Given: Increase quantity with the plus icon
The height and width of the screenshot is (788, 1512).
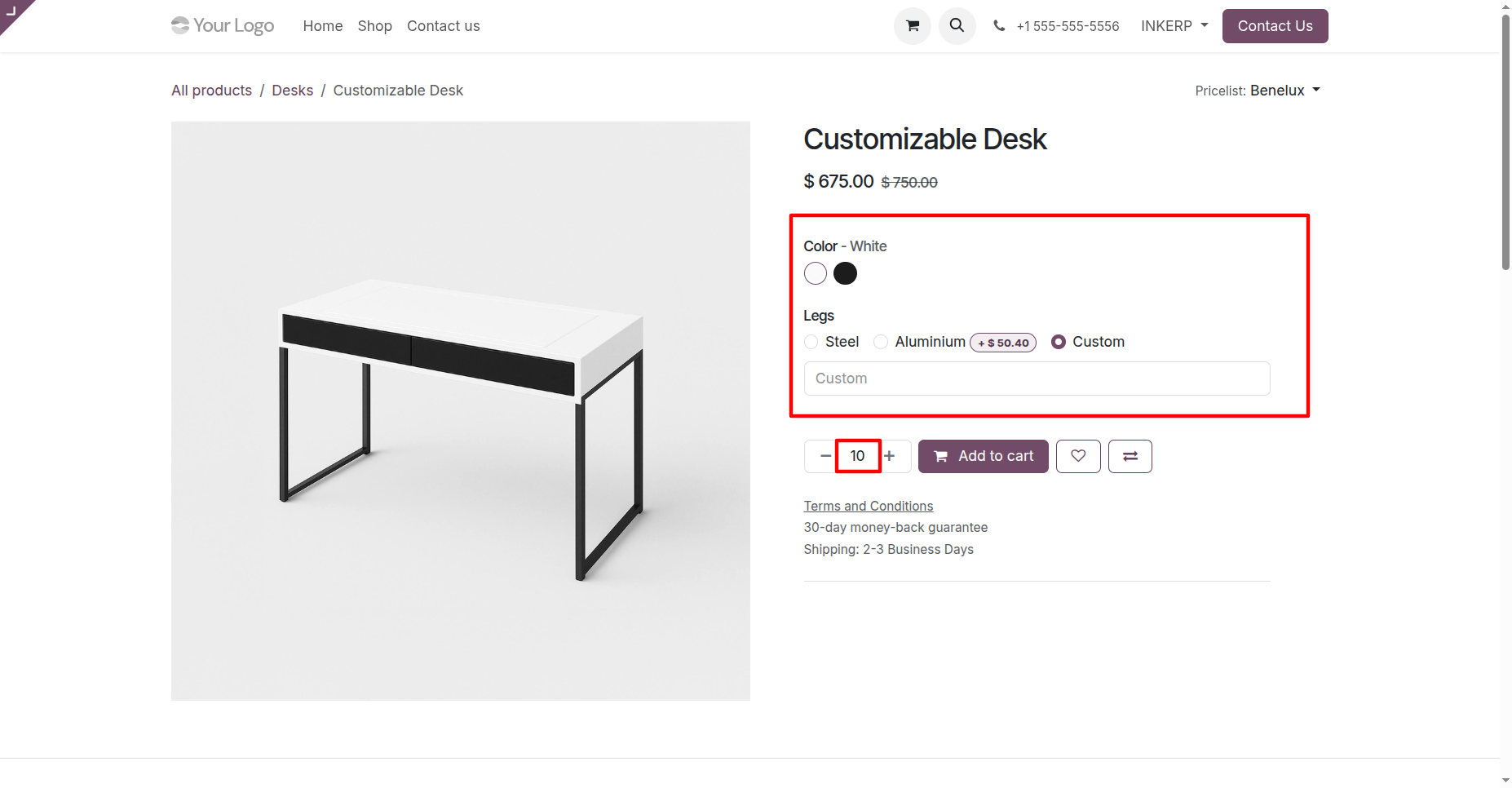Looking at the screenshot, I should tap(890, 456).
